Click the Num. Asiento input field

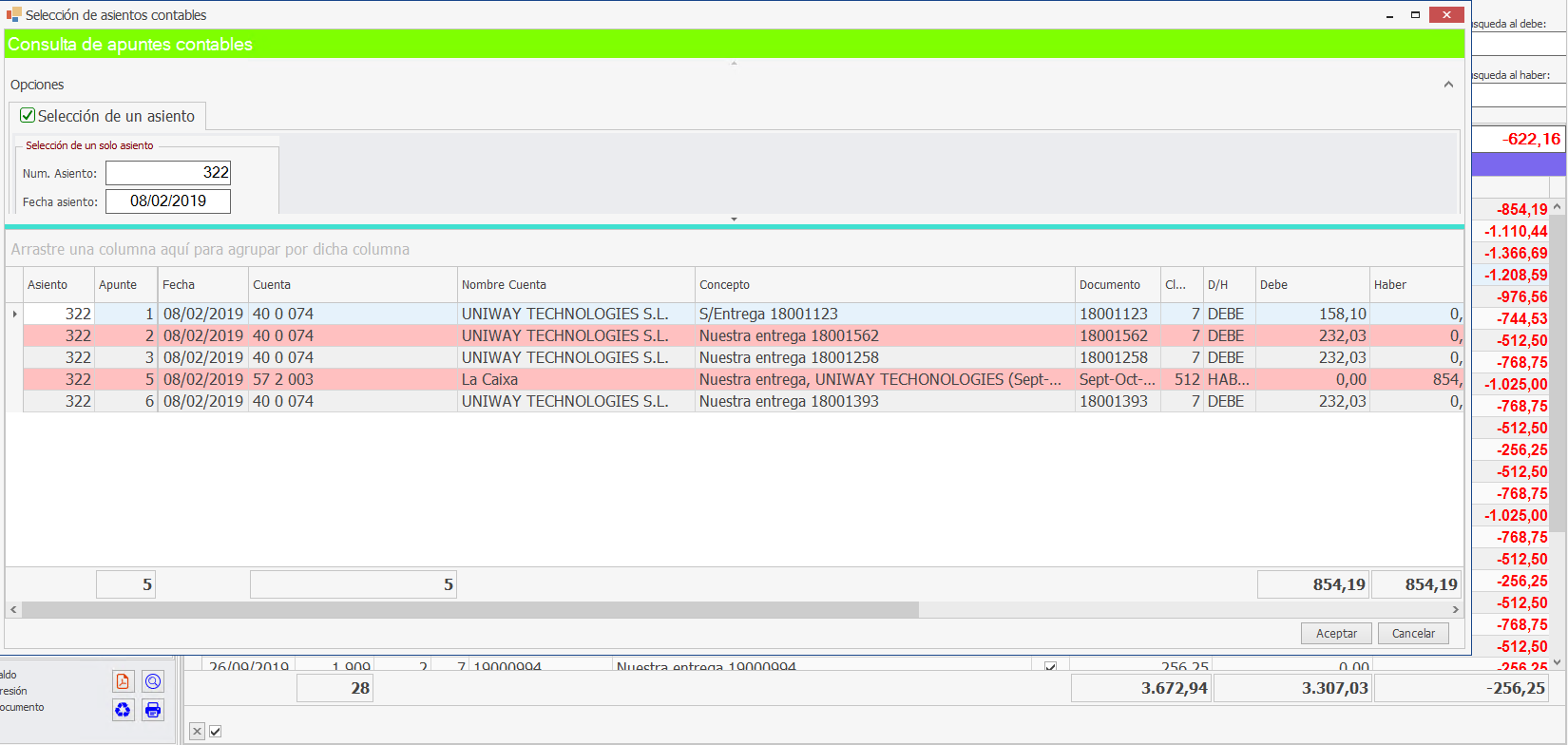pos(168,173)
